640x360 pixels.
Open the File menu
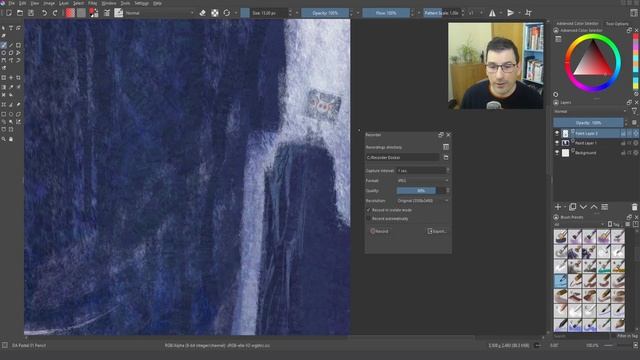coord(11,3)
